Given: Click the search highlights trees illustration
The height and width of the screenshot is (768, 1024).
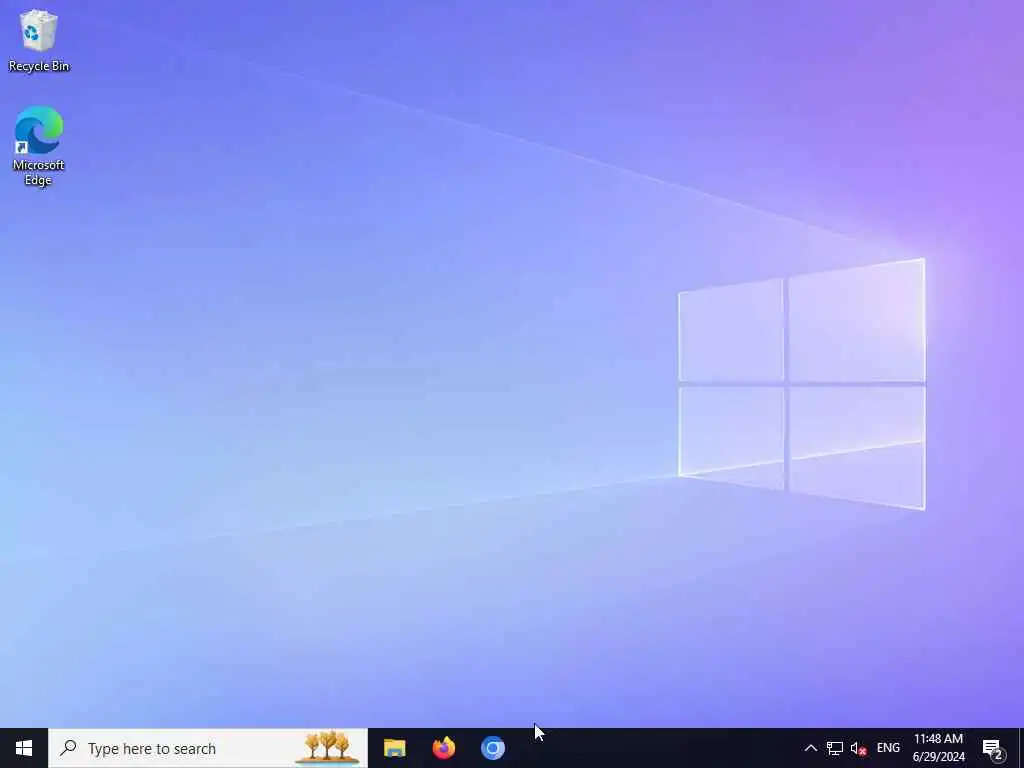Looking at the screenshot, I should click(328, 747).
